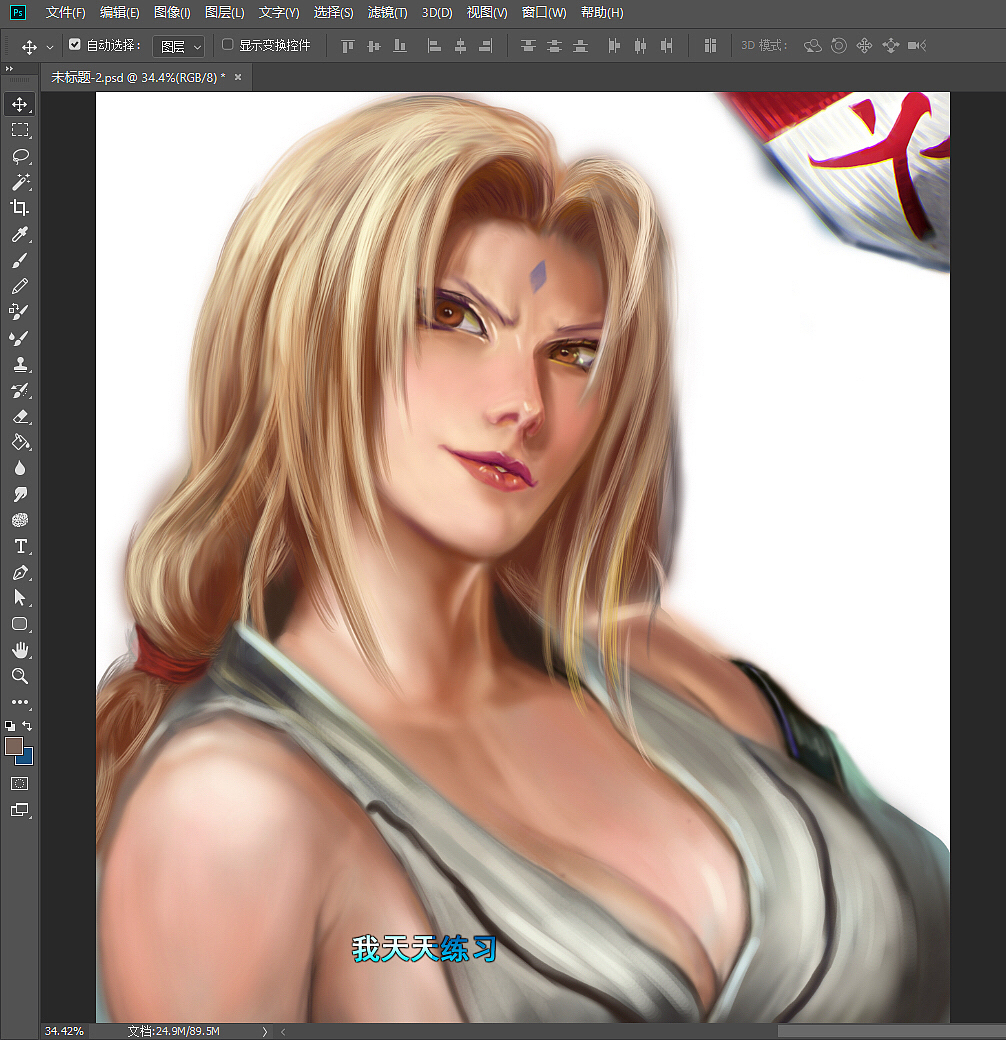Align right edges of layers

pyautogui.click(x=486, y=46)
